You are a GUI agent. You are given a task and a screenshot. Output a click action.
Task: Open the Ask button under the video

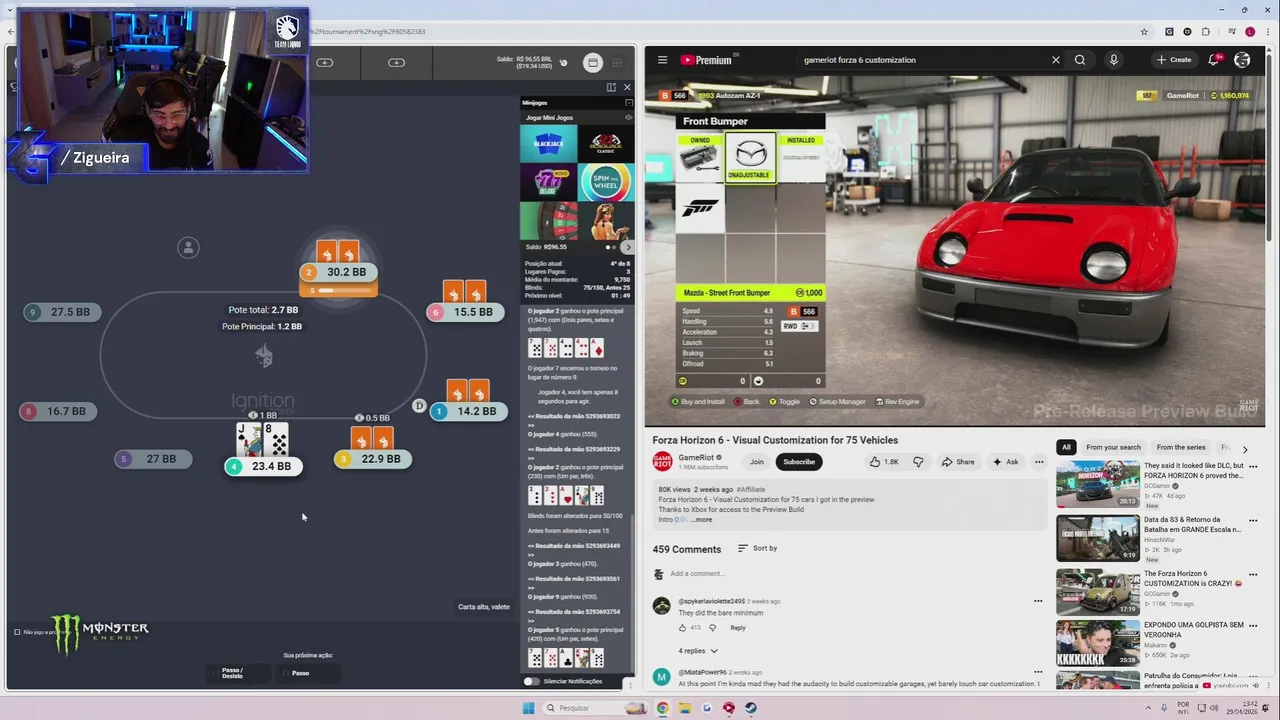[1006, 462]
